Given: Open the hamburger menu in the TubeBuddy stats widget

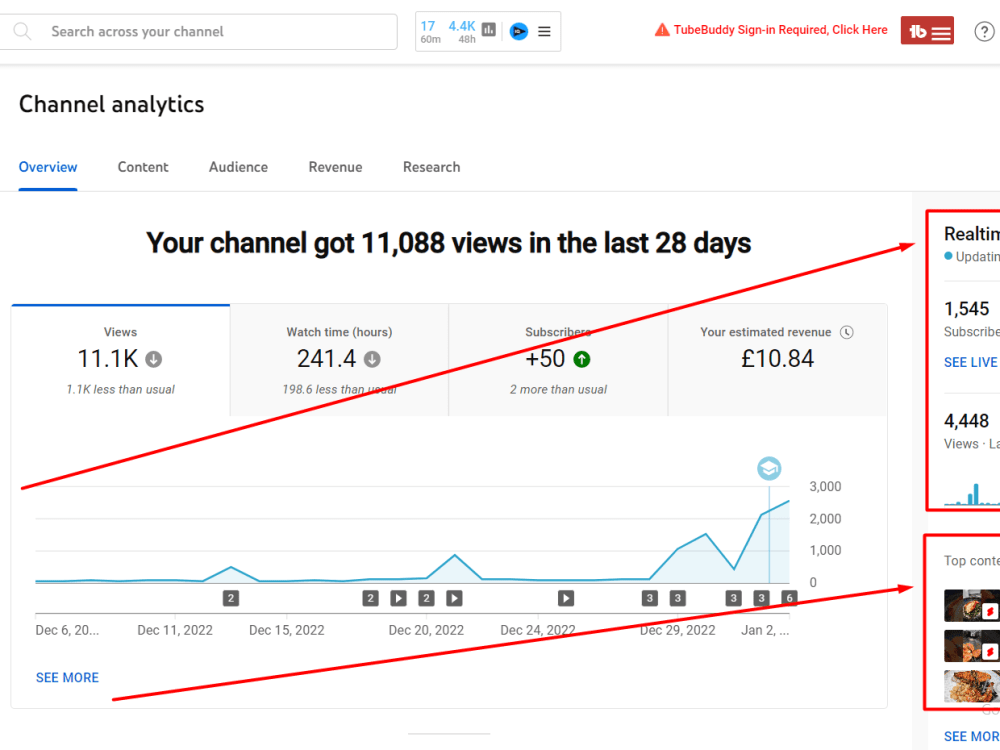Looking at the screenshot, I should (545, 31).
